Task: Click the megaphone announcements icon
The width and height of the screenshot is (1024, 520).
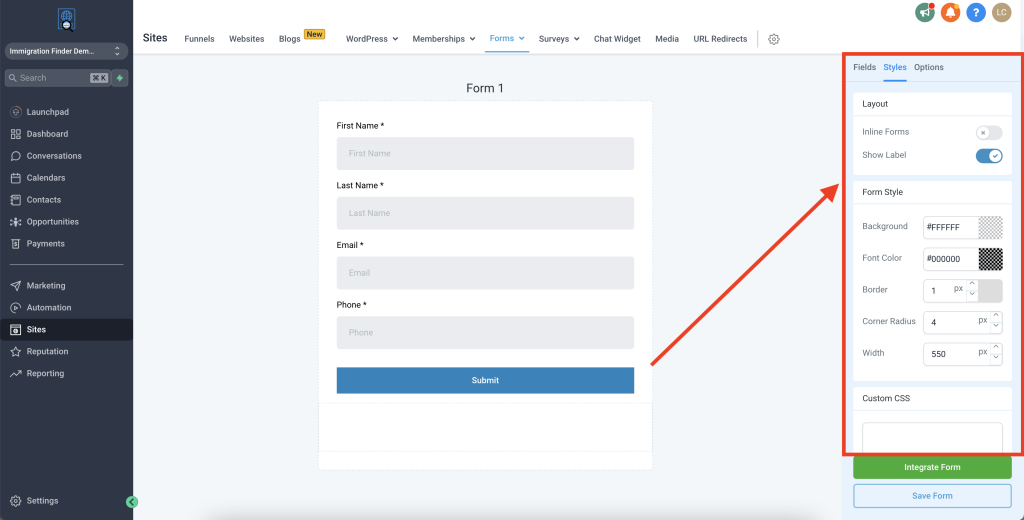Action: pos(924,13)
